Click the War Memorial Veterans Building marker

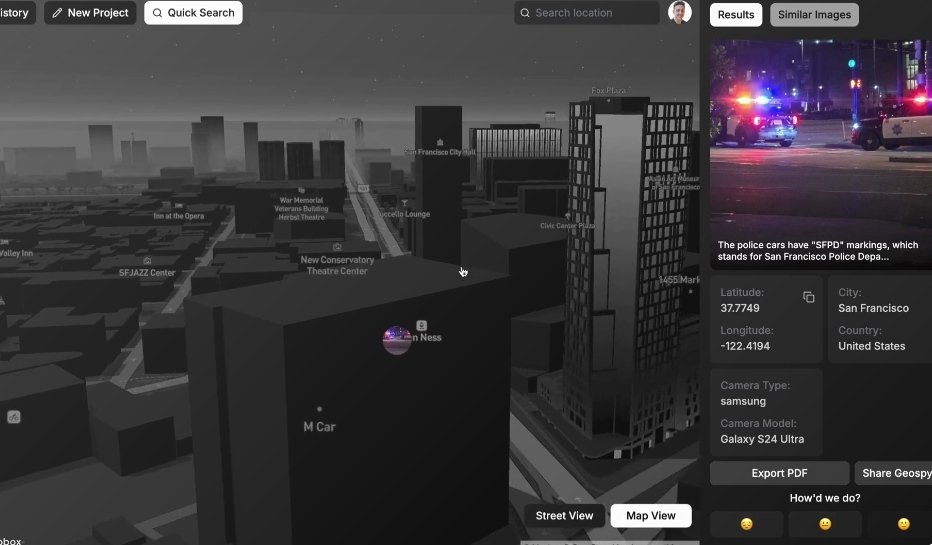pos(301,190)
